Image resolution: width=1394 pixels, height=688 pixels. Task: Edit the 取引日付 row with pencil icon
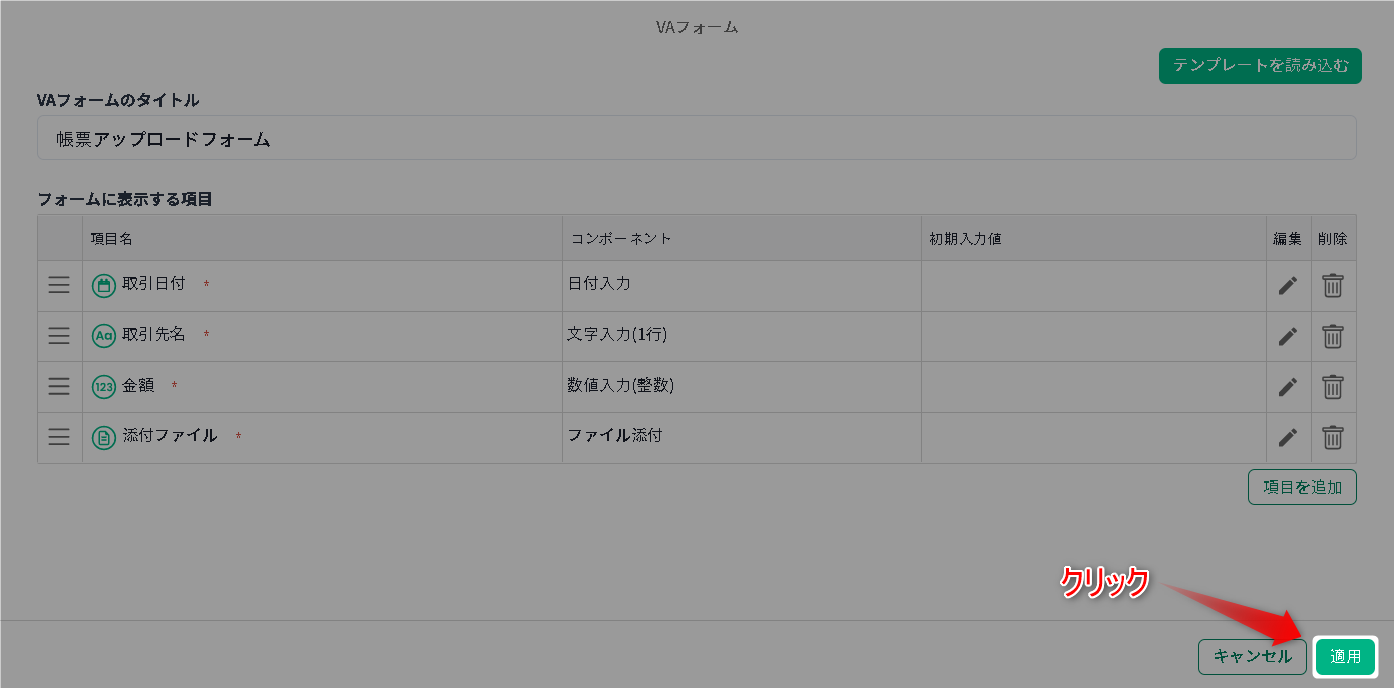1288,285
